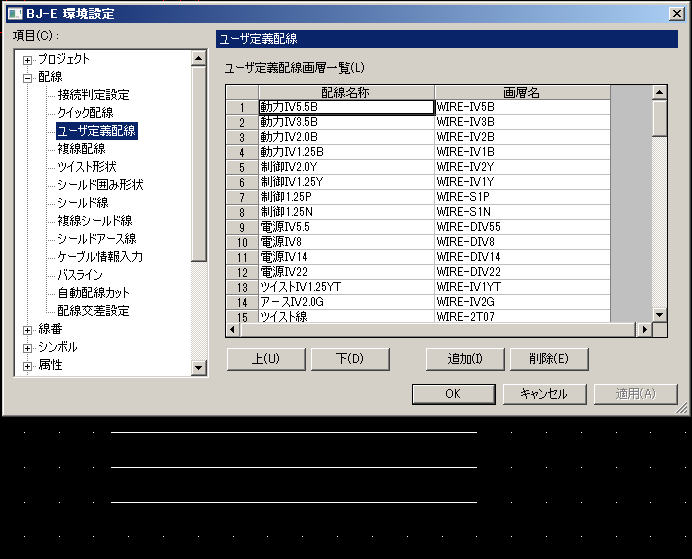Click the tree panel's scroll-up arrow
The width and height of the screenshot is (692, 559).
(199, 58)
